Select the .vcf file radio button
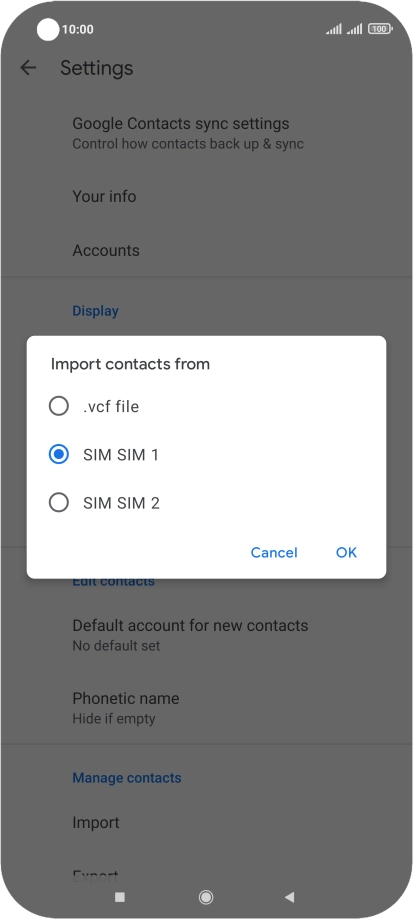The width and height of the screenshot is (413, 919). click(59, 406)
